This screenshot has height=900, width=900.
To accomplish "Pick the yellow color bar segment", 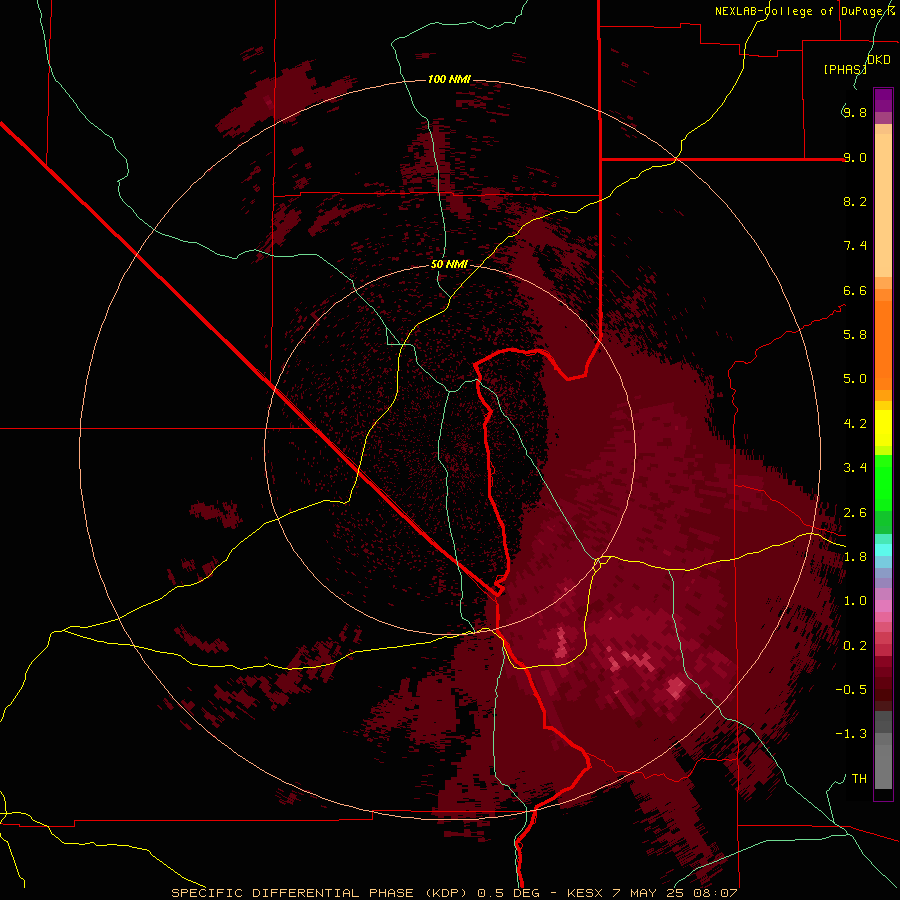I will [883, 428].
